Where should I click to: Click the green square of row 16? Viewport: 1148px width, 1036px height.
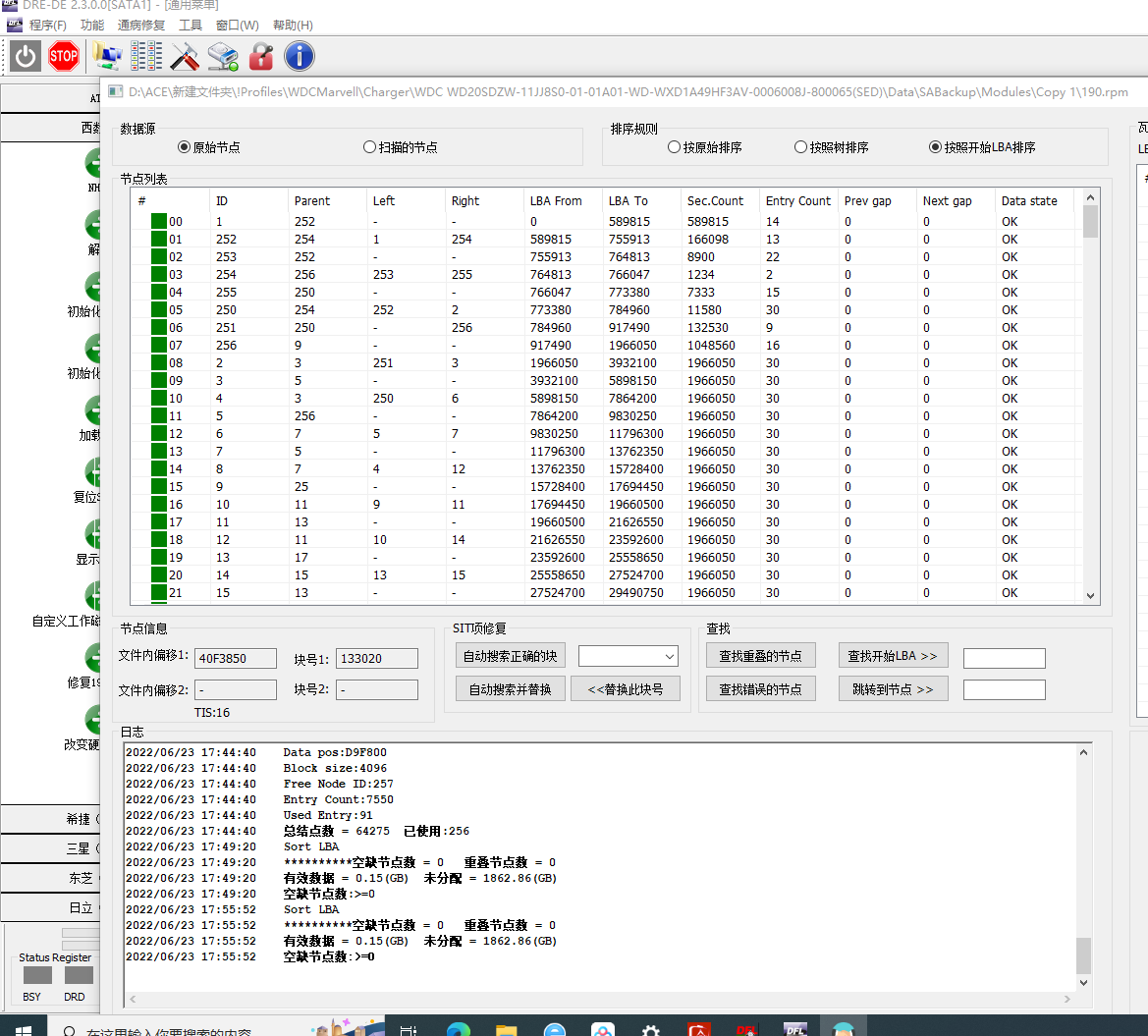point(159,505)
